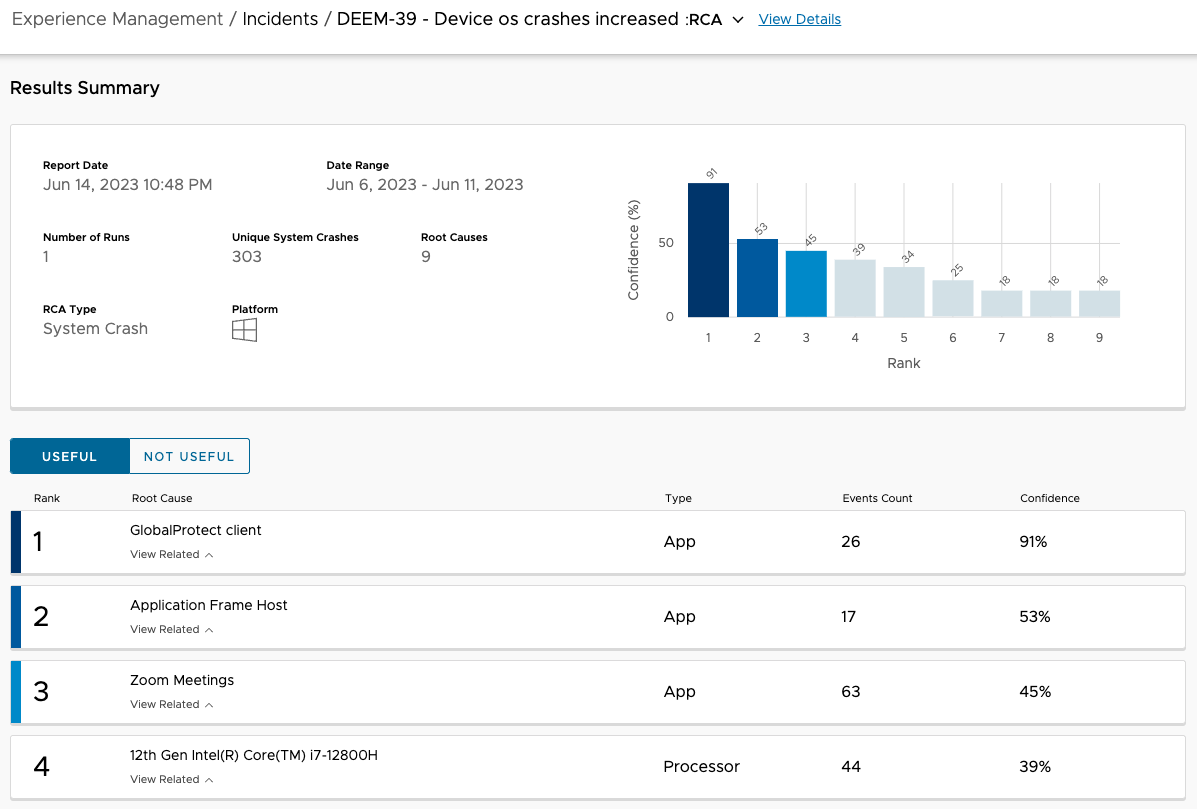Click the Experience Management breadcrumb

[x=117, y=19]
